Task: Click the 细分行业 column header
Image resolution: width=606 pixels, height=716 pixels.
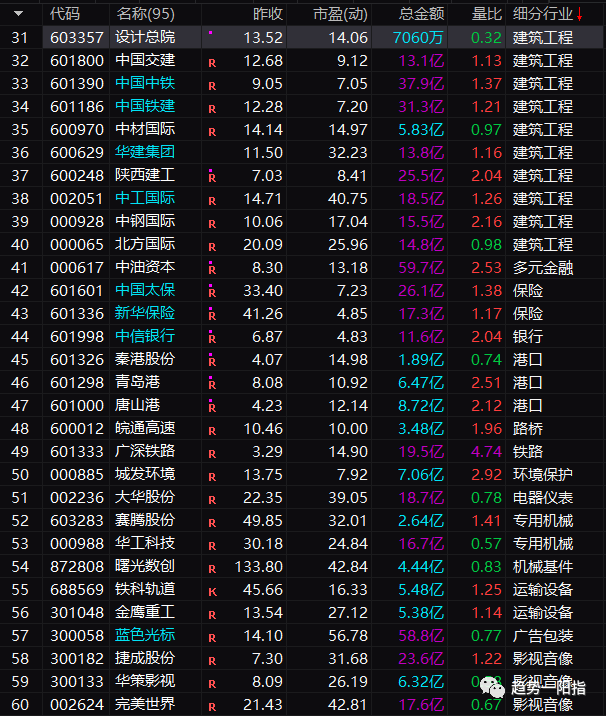Action: point(543,14)
